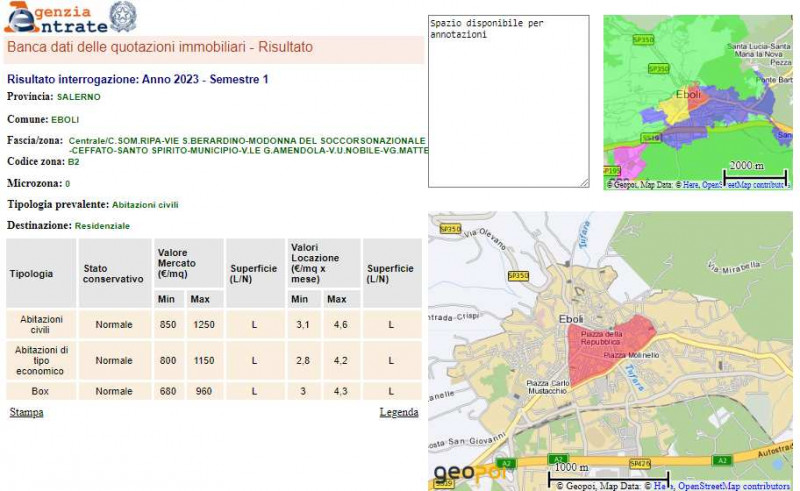Click the Italian Republic emblem icon
The image size is (800, 491).
pos(123,16)
